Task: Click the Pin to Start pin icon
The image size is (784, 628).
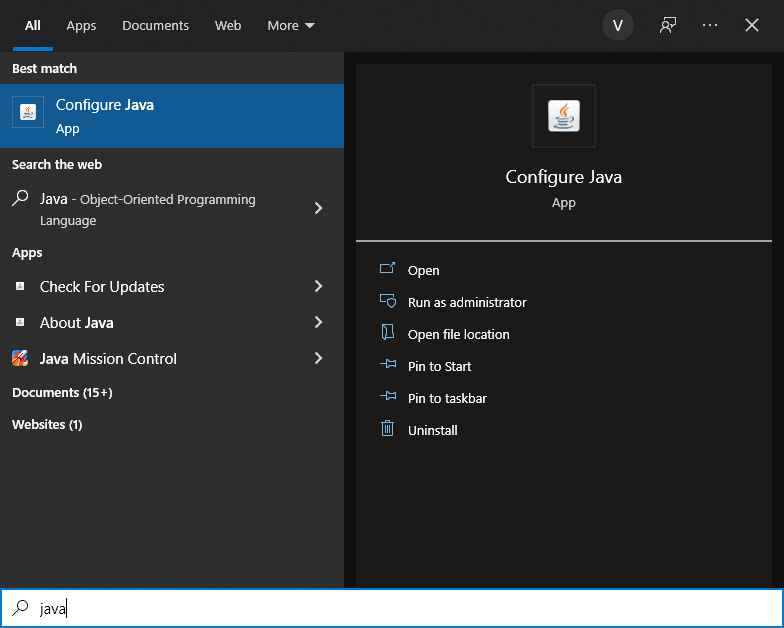Action: [x=388, y=364]
